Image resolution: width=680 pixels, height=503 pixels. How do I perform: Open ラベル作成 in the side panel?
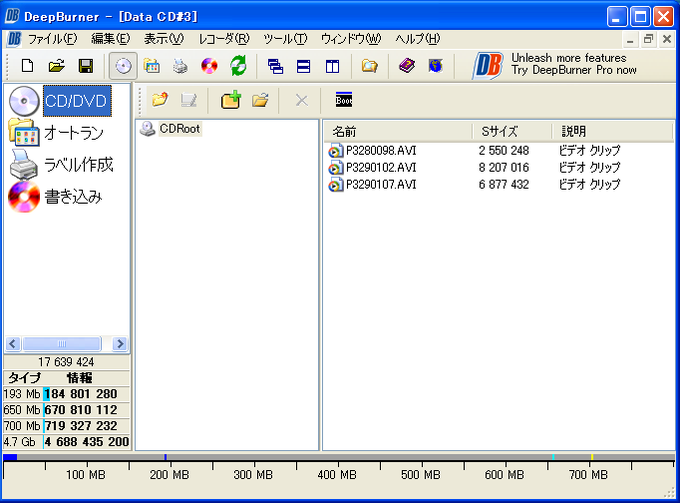[x=78, y=164]
